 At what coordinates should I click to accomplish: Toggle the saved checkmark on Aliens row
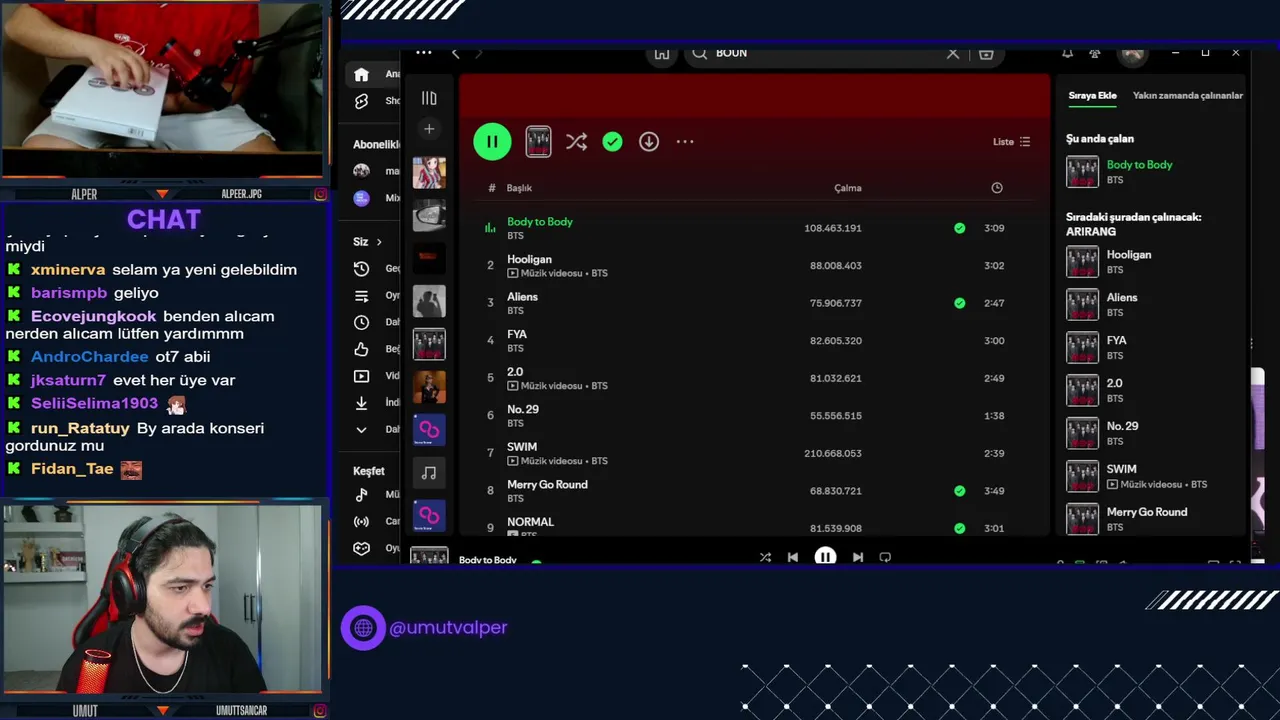pos(960,303)
